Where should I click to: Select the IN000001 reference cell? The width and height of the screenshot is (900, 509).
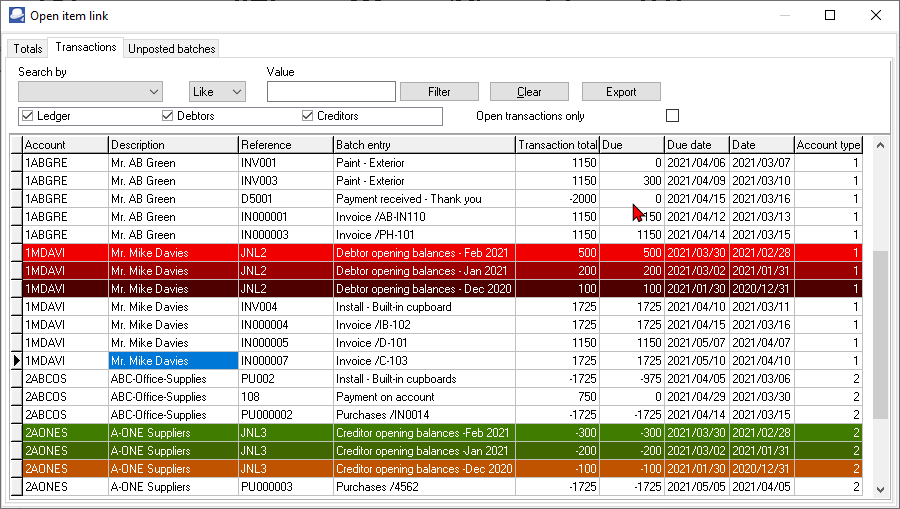(285, 217)
